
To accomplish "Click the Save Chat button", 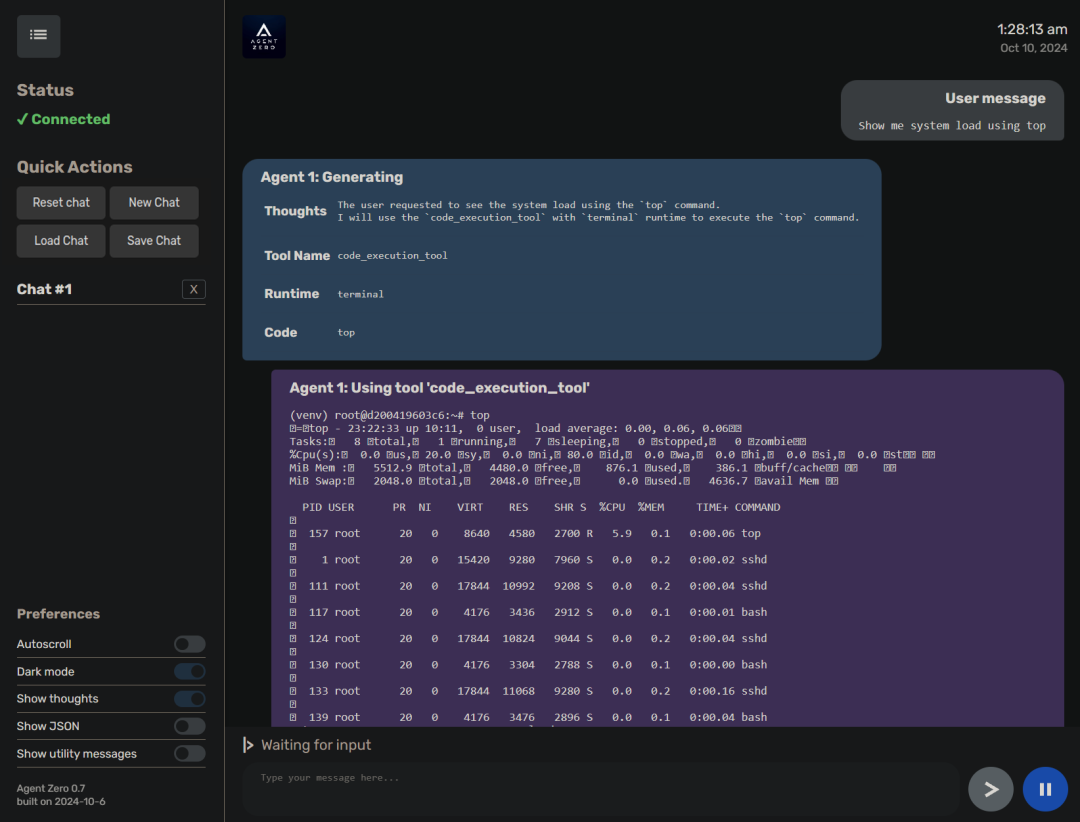I will pos(154,240).
